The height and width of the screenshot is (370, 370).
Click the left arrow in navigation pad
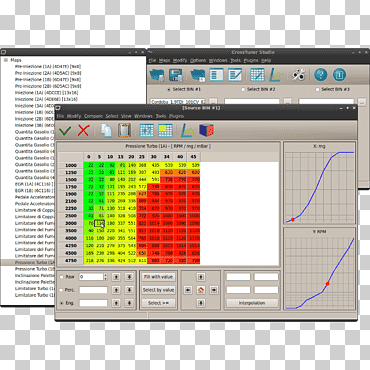[x=188, y=290]
